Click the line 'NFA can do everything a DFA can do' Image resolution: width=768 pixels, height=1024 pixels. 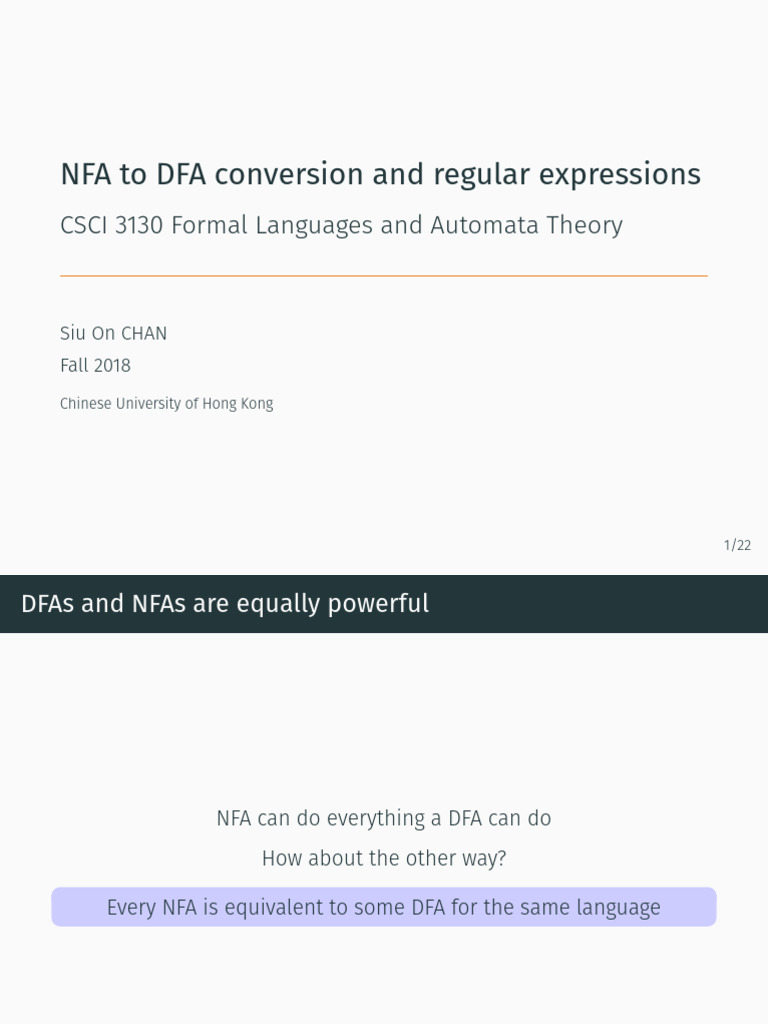(384, 818)
